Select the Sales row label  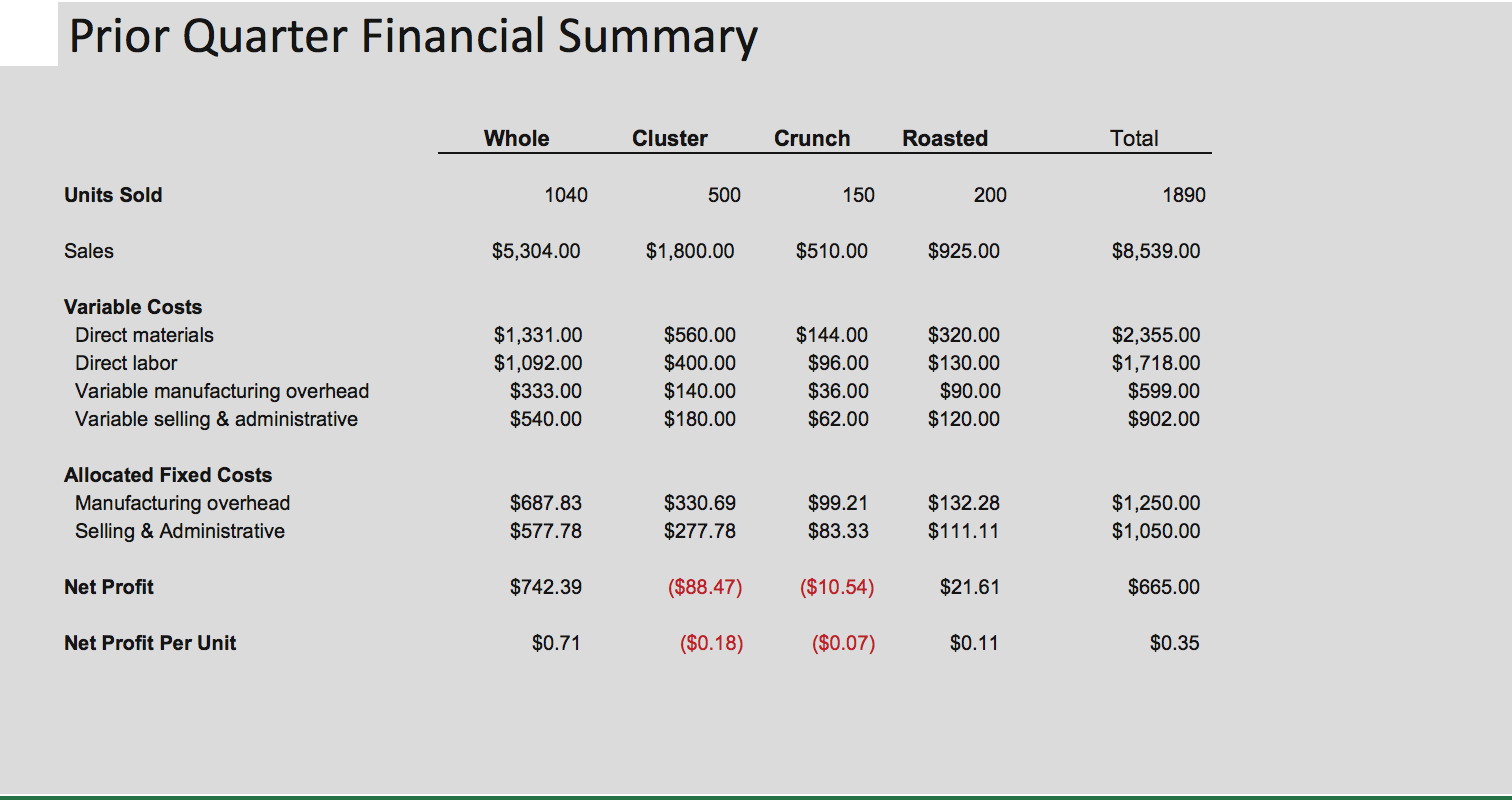pyautogui.click(x=89, y=251)
